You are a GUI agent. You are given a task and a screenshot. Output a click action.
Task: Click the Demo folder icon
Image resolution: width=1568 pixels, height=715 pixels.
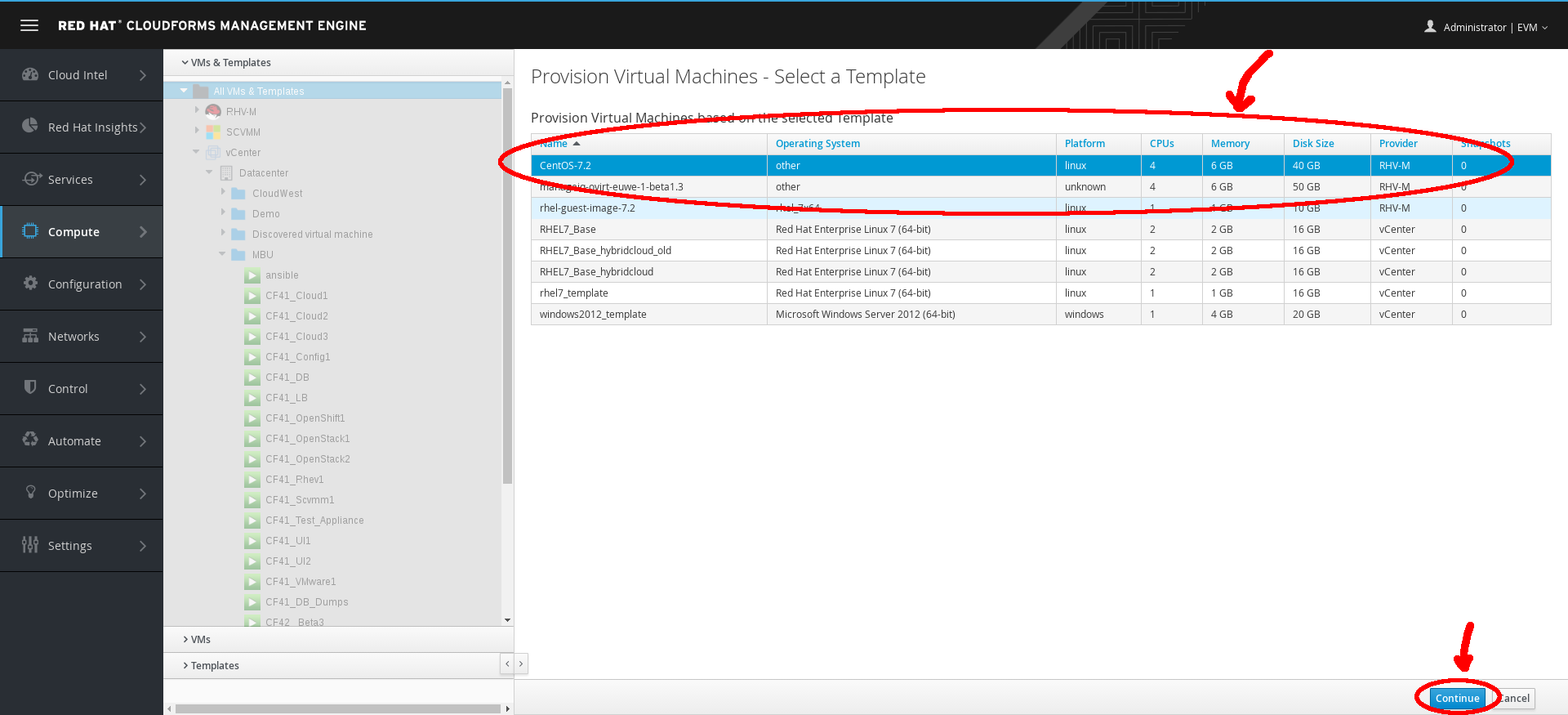[238, 214]
